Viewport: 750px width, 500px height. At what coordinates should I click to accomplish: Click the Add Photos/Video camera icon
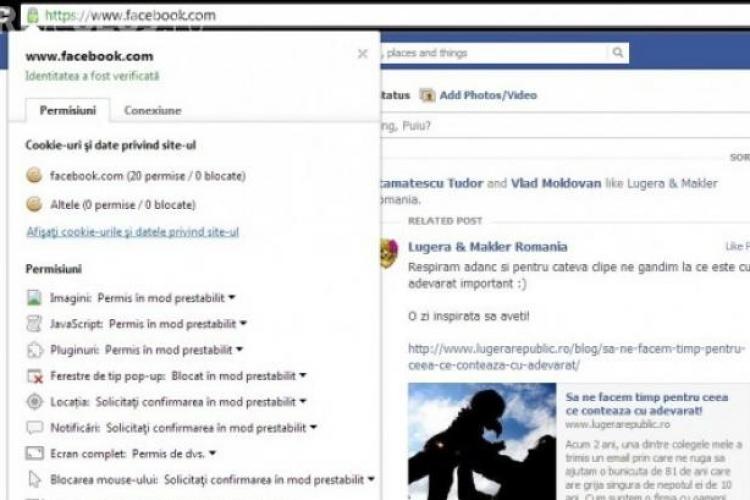pyautogui.click(x=428, y=95)
